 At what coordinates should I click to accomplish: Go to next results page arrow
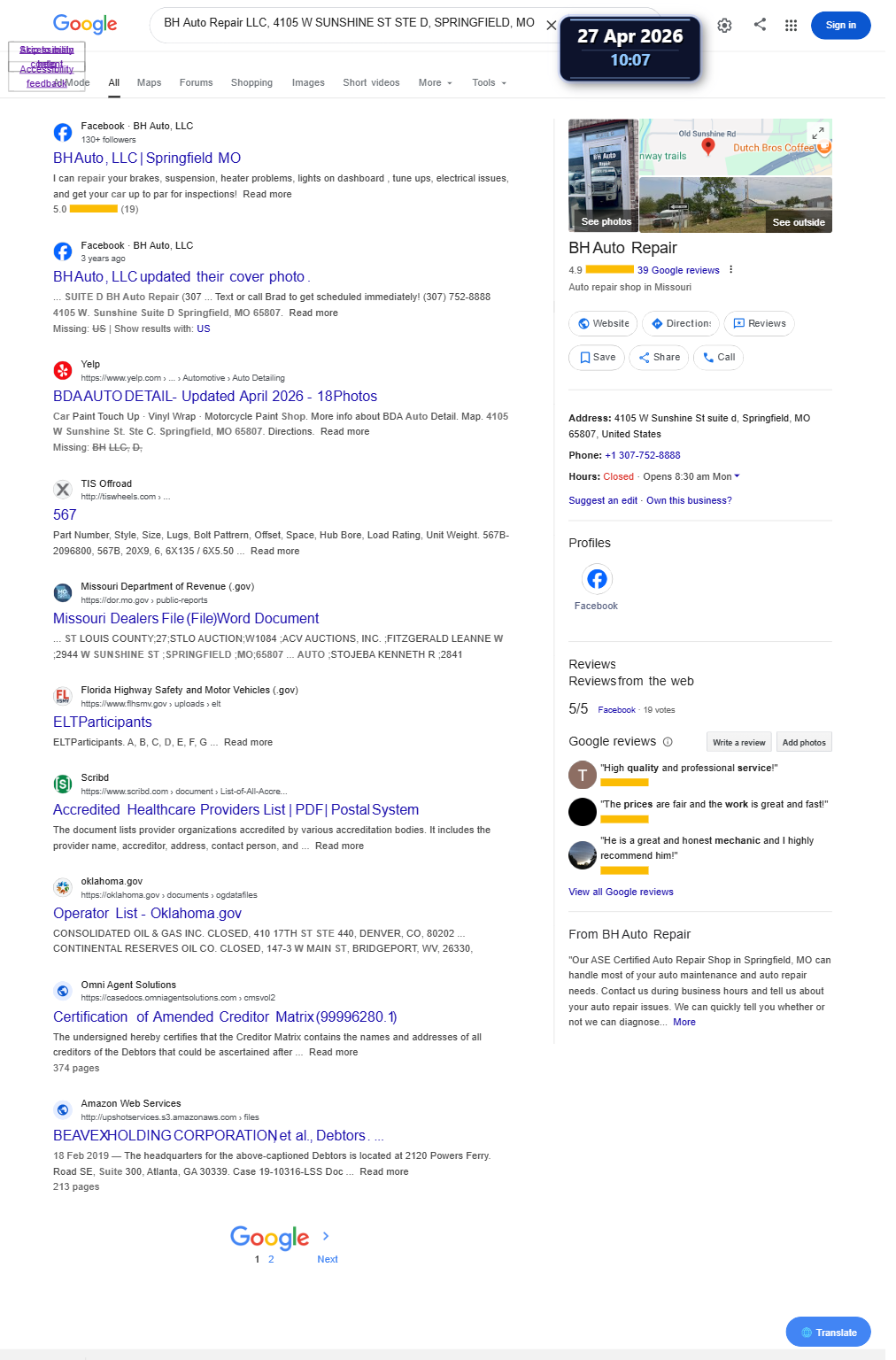[326, 1236]
